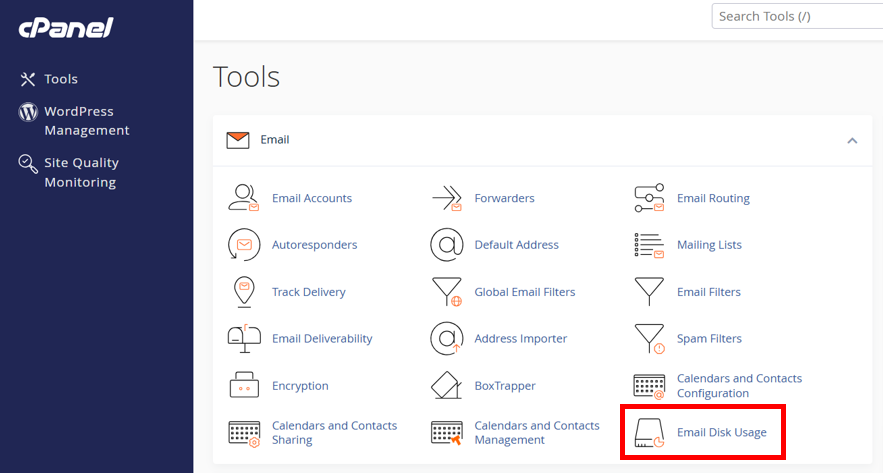Image resolution: width=883 pixels, height=473 pixels.
Task: Click the Default Address @ icon
Action: pyautogui.click(x=446, y=245)
